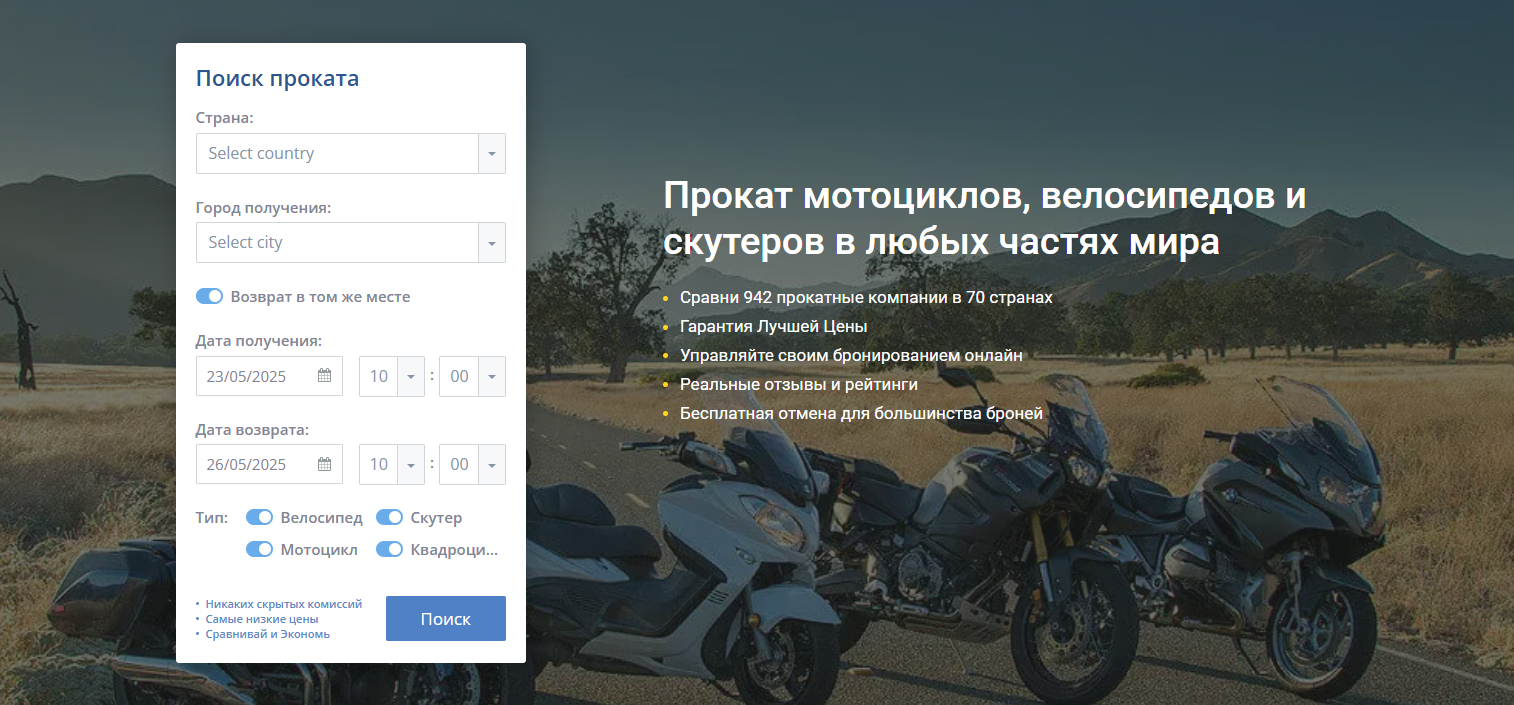This screenshot has height=705, width=1514.
Task: Click 'Самые низкие цены' text
Action: 262,619
